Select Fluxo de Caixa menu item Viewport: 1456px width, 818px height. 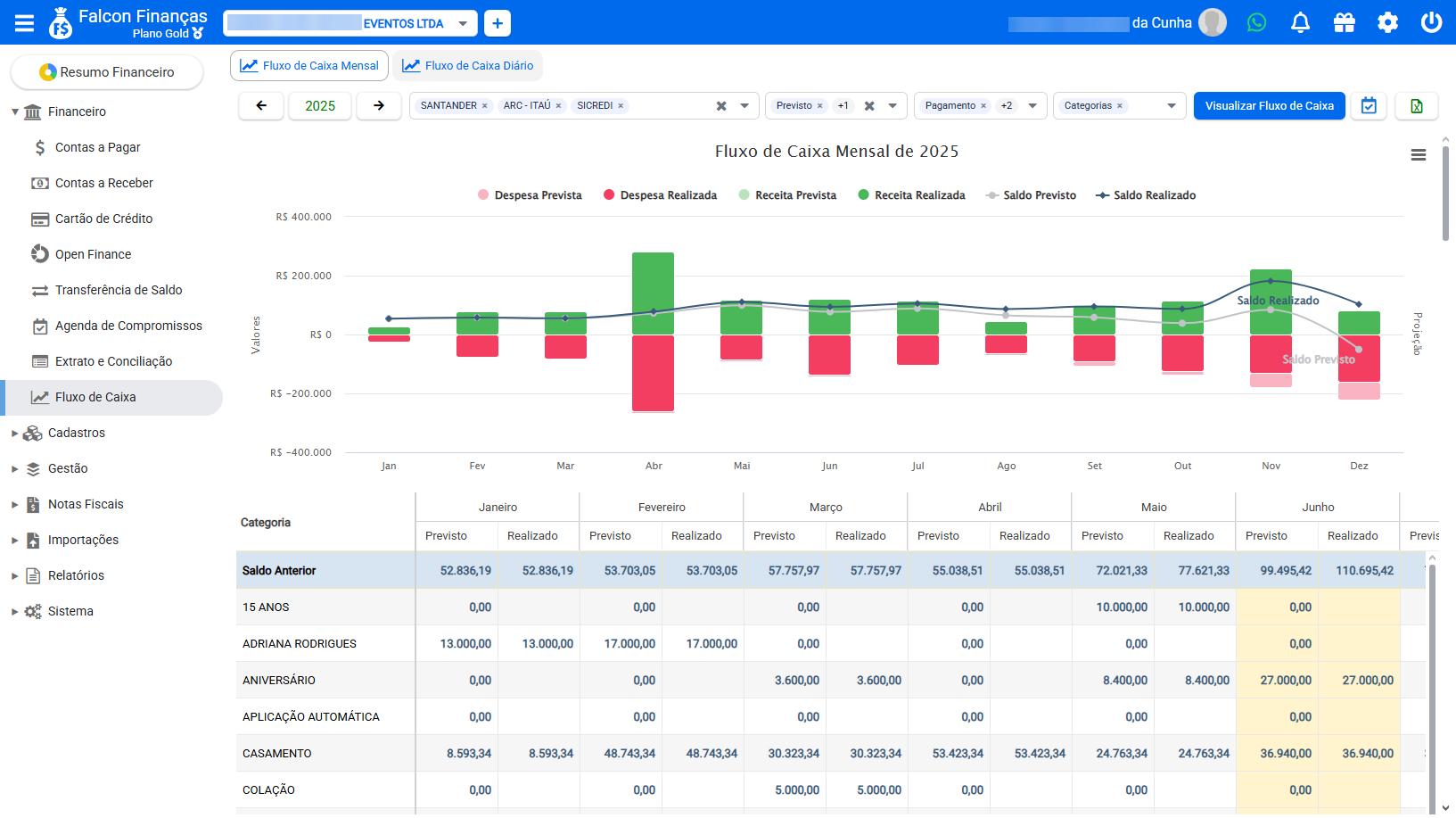click(x=111, y=397)
